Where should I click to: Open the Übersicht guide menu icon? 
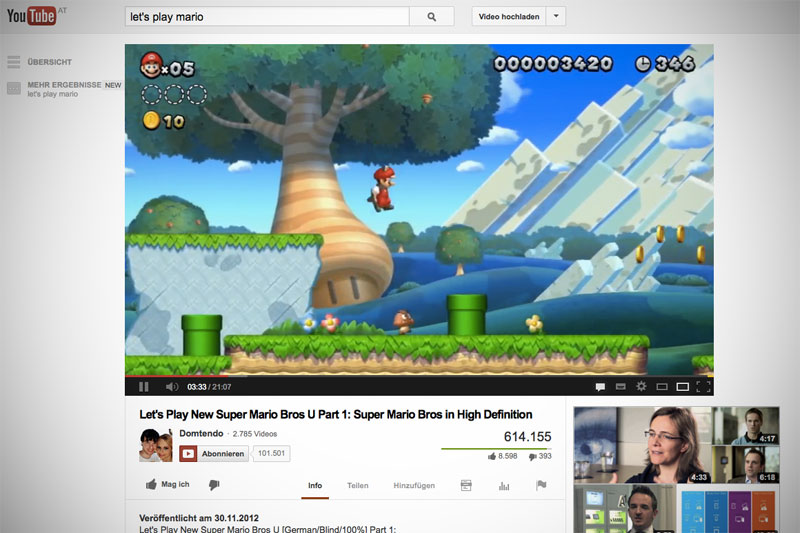pos(14,62)
